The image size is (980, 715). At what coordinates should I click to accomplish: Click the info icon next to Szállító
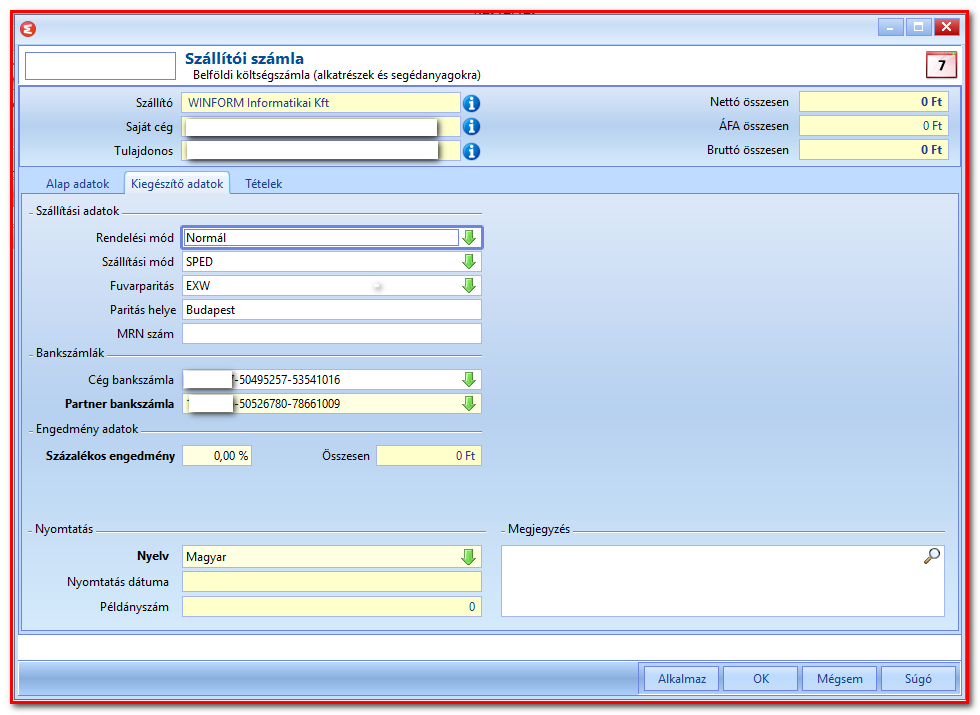point(471,103)
